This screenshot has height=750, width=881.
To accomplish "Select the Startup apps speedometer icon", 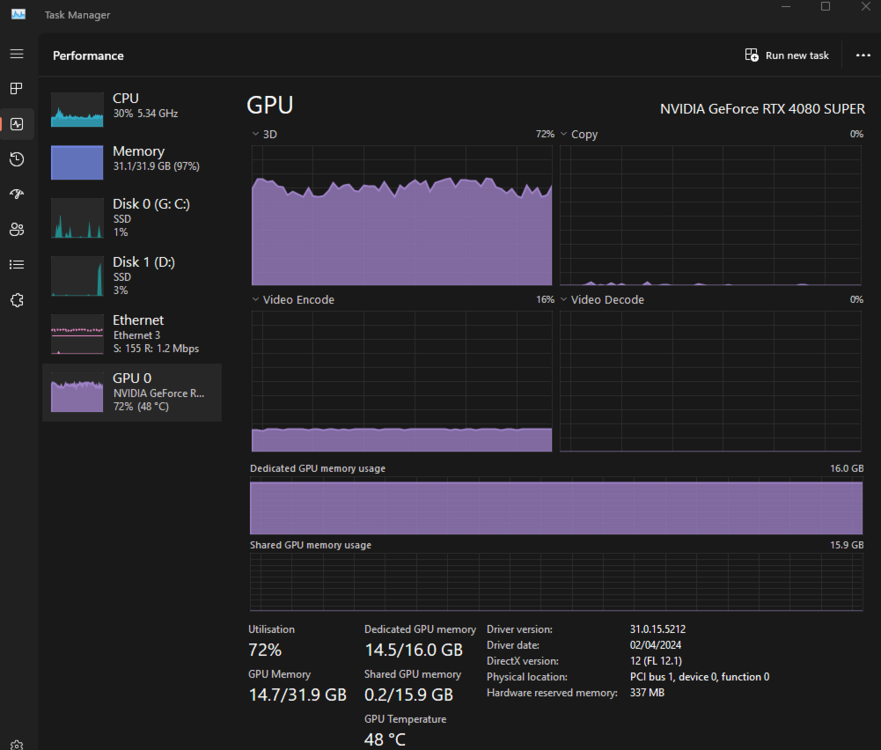I will (x=16, y=194).
